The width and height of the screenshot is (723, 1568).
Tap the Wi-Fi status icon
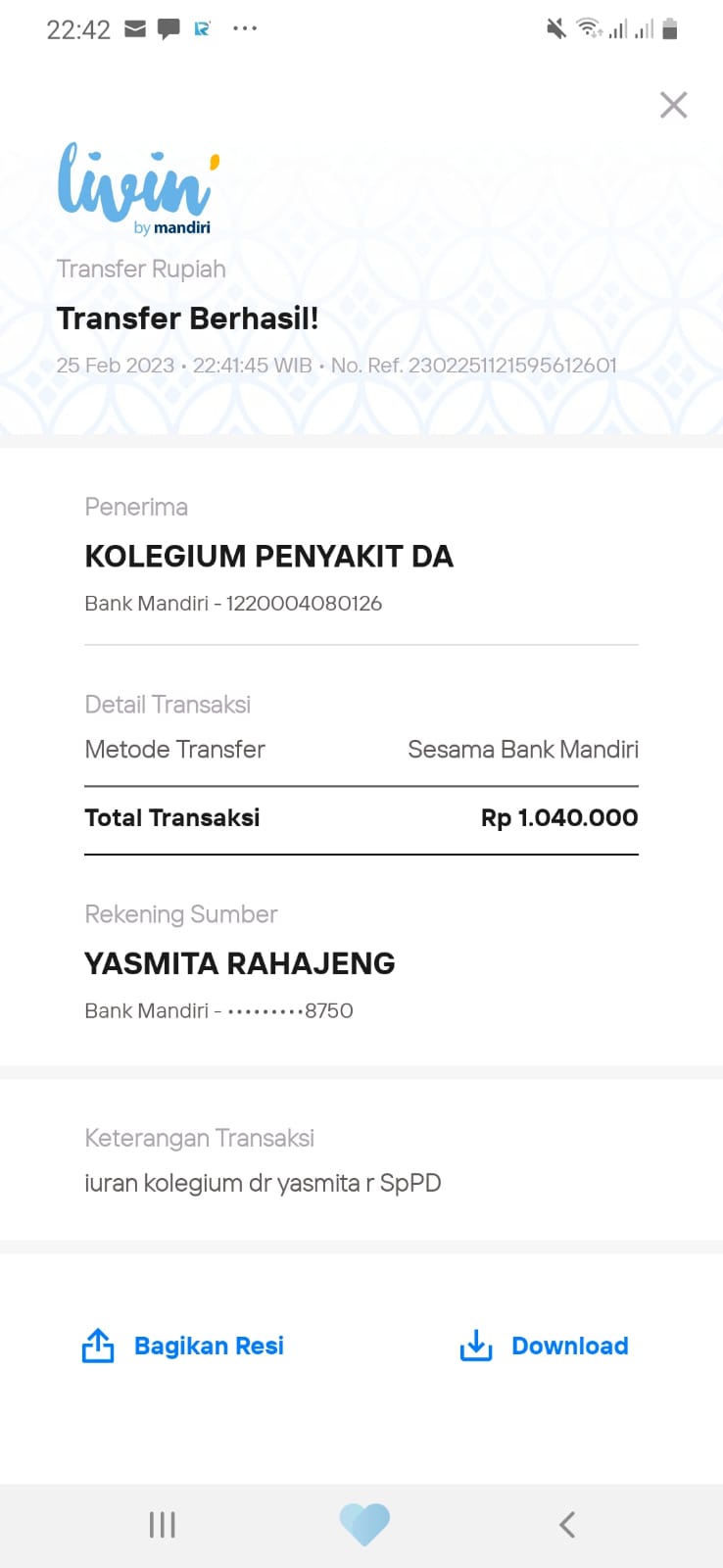point(588,28)
